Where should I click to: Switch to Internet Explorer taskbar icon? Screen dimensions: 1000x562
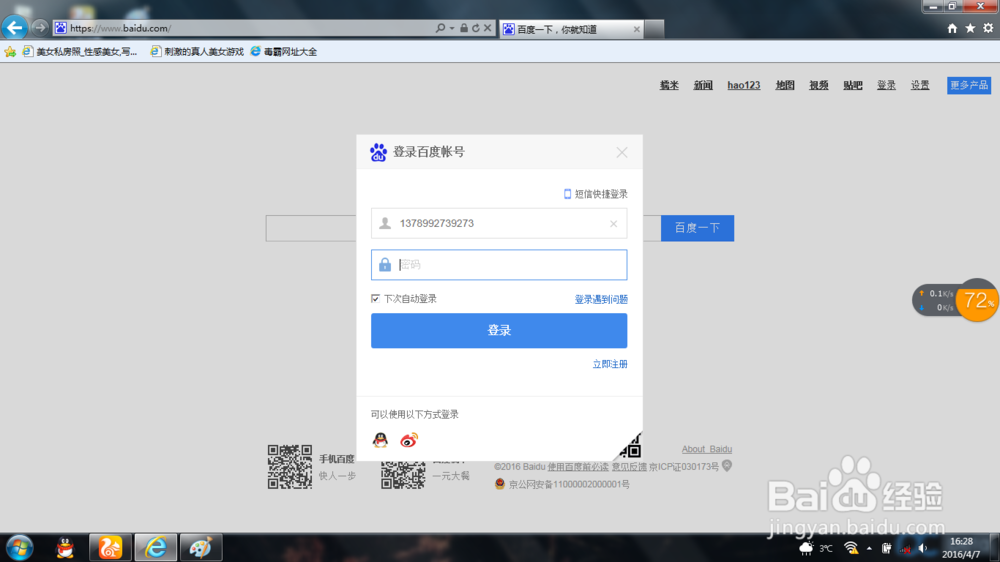point(155,548)
